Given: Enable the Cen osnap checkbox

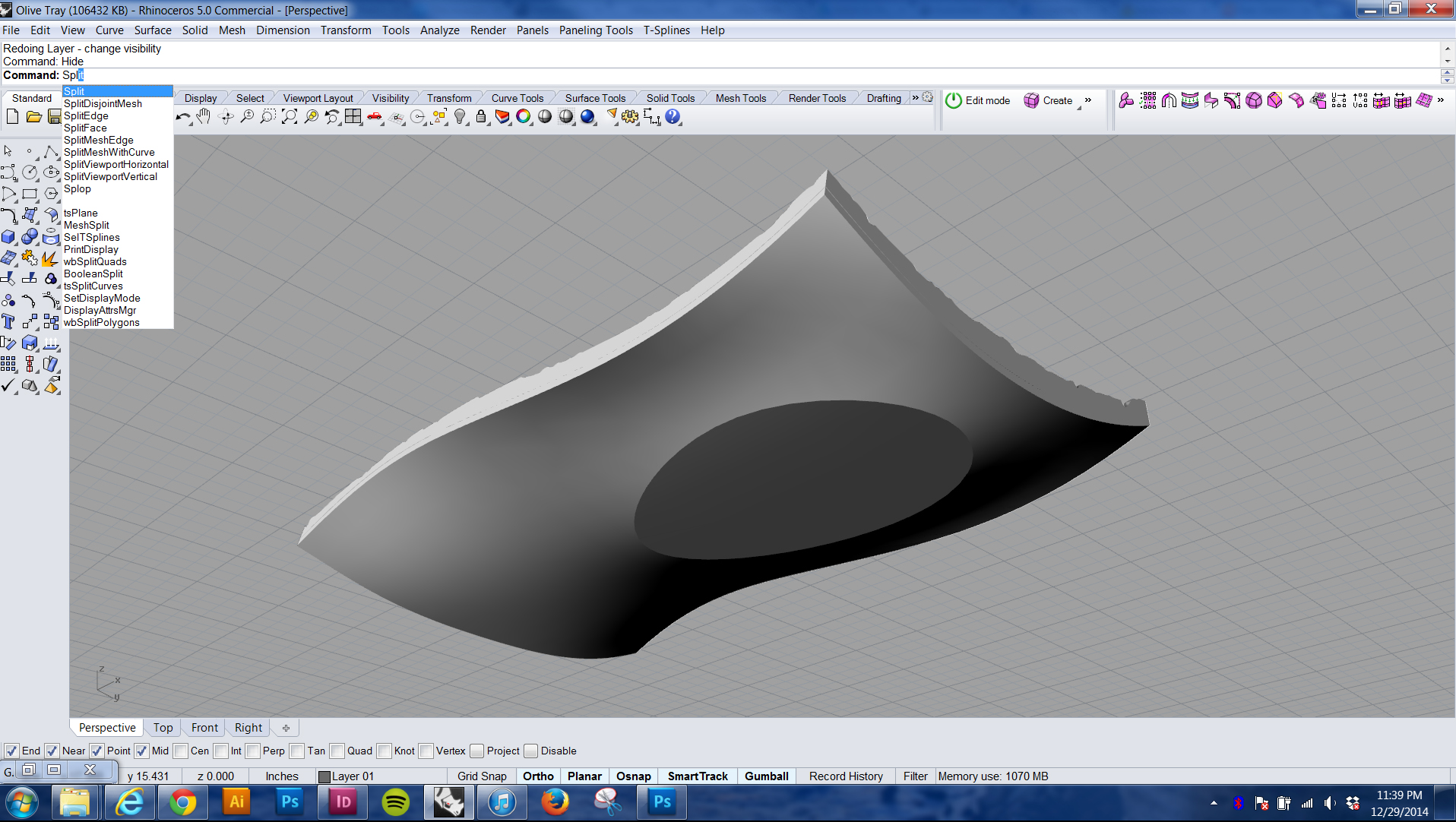Looking at the screenshot, I should click(x=180, y=751).
